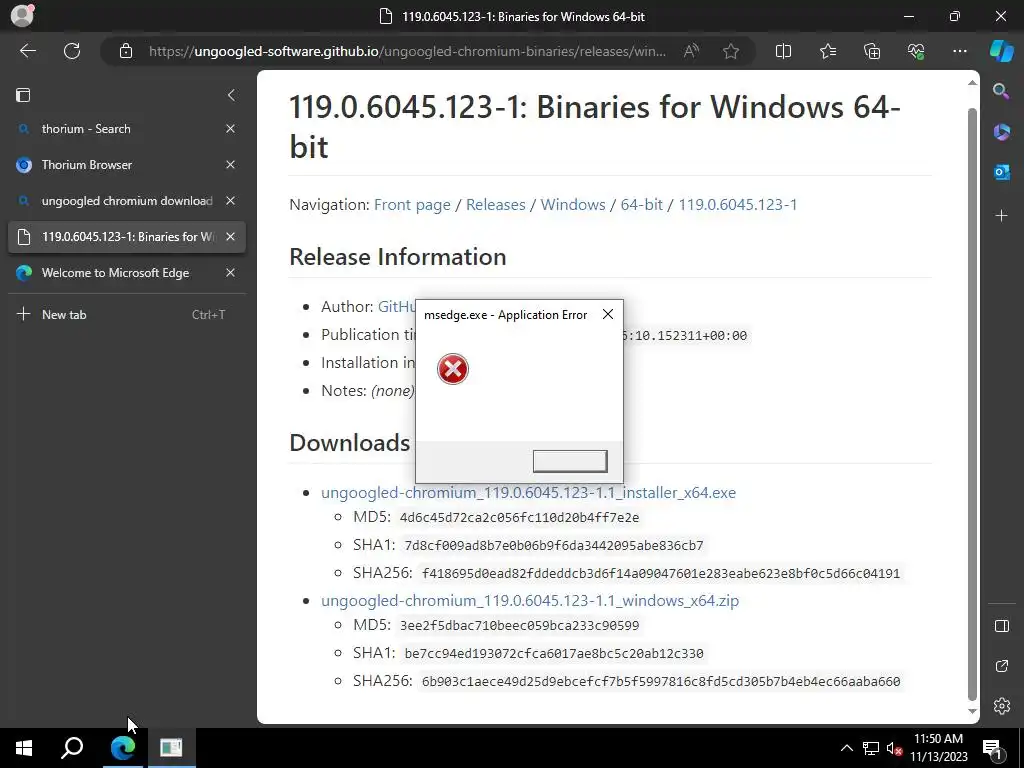The image size is (1024, 768).
Task: Download the installer_x64.exe file
Action: coord(528,492)
